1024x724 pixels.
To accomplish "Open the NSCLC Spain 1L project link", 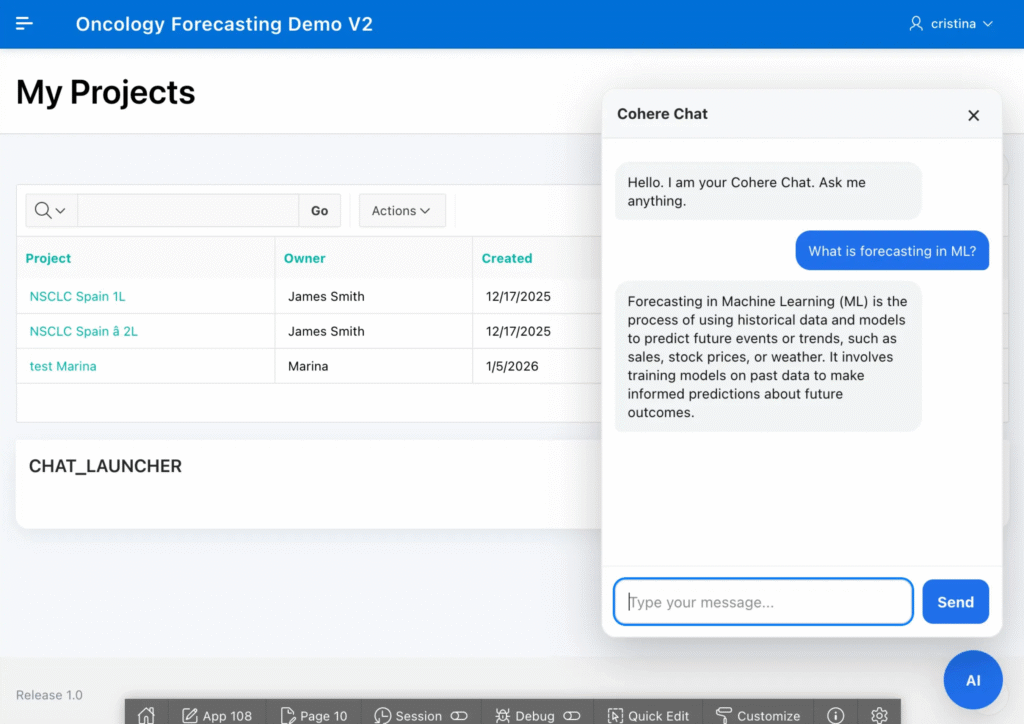I will point(78,296).
